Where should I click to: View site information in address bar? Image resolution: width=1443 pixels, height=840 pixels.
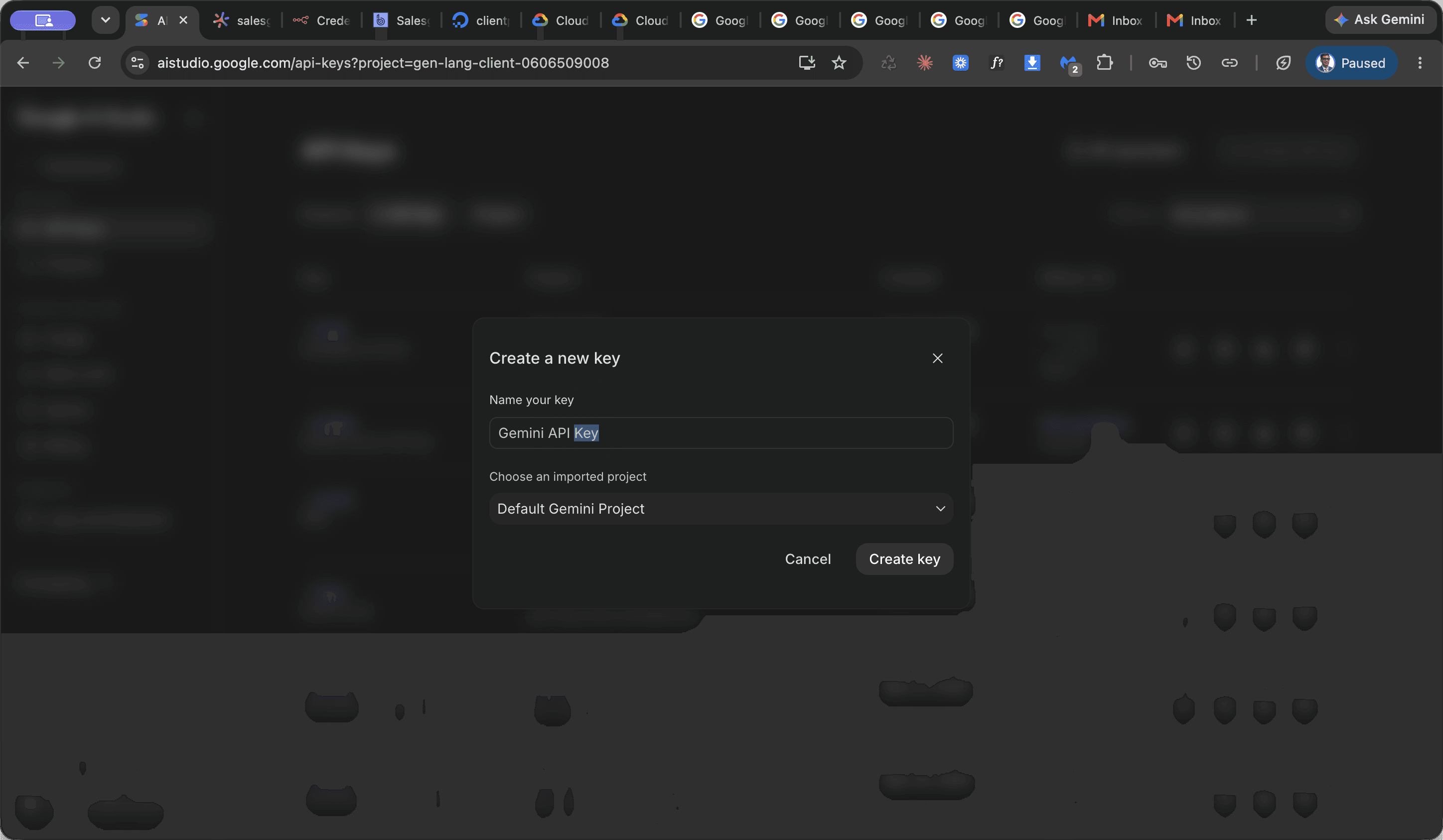click(138, 63)
